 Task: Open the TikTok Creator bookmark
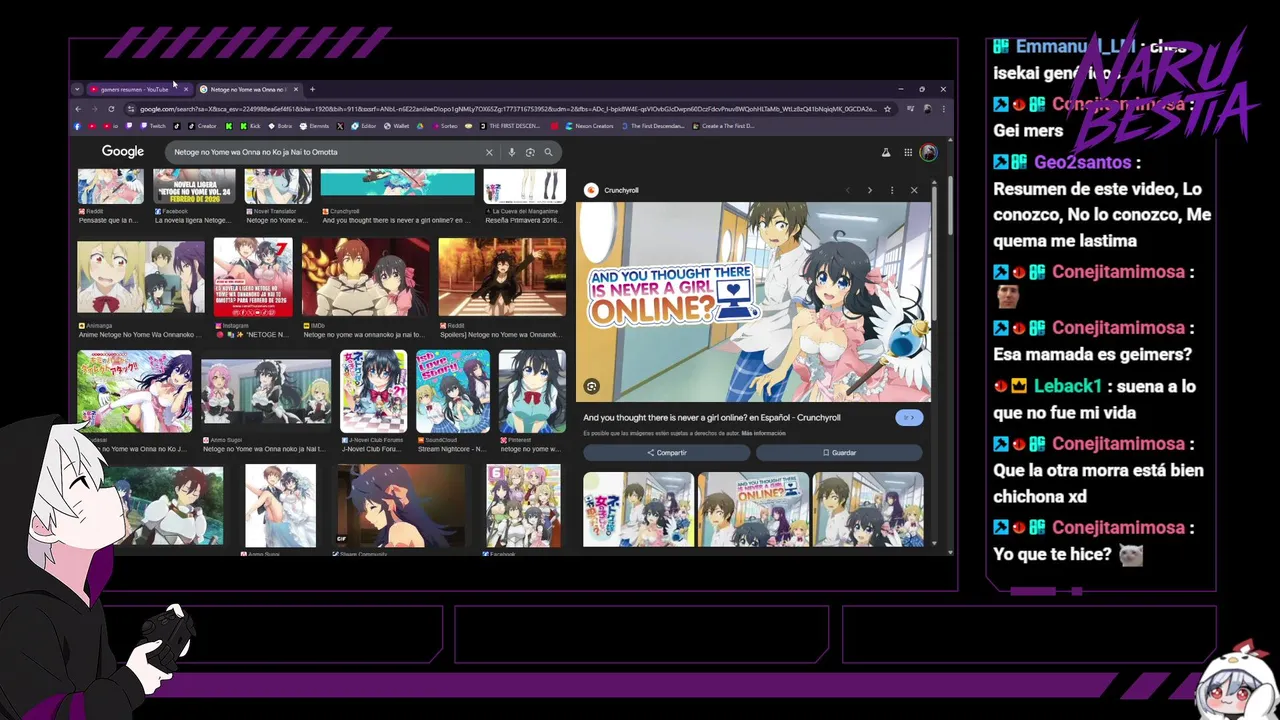pos(202,126)
